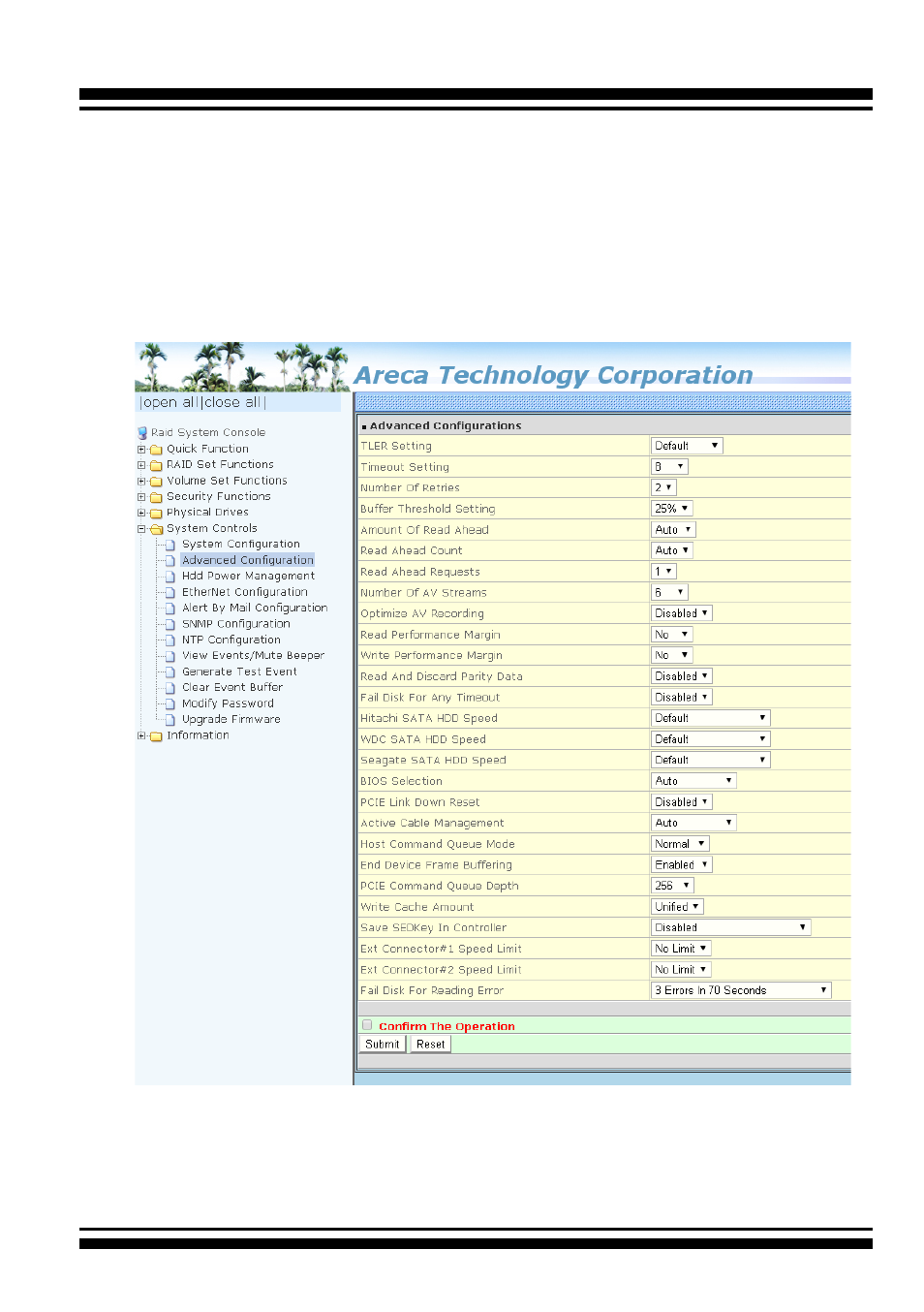Select Advanced Configuration tree item
The width and height of the screenshot is (924, 1312).
248,561
